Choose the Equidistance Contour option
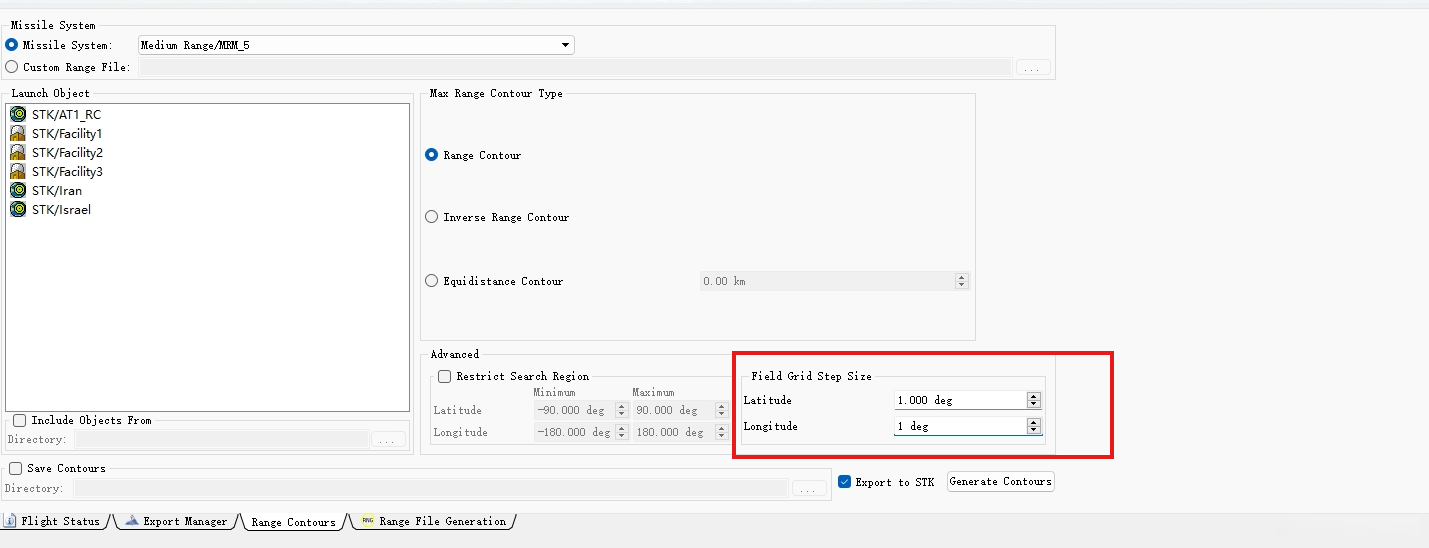 coord(432,281)
